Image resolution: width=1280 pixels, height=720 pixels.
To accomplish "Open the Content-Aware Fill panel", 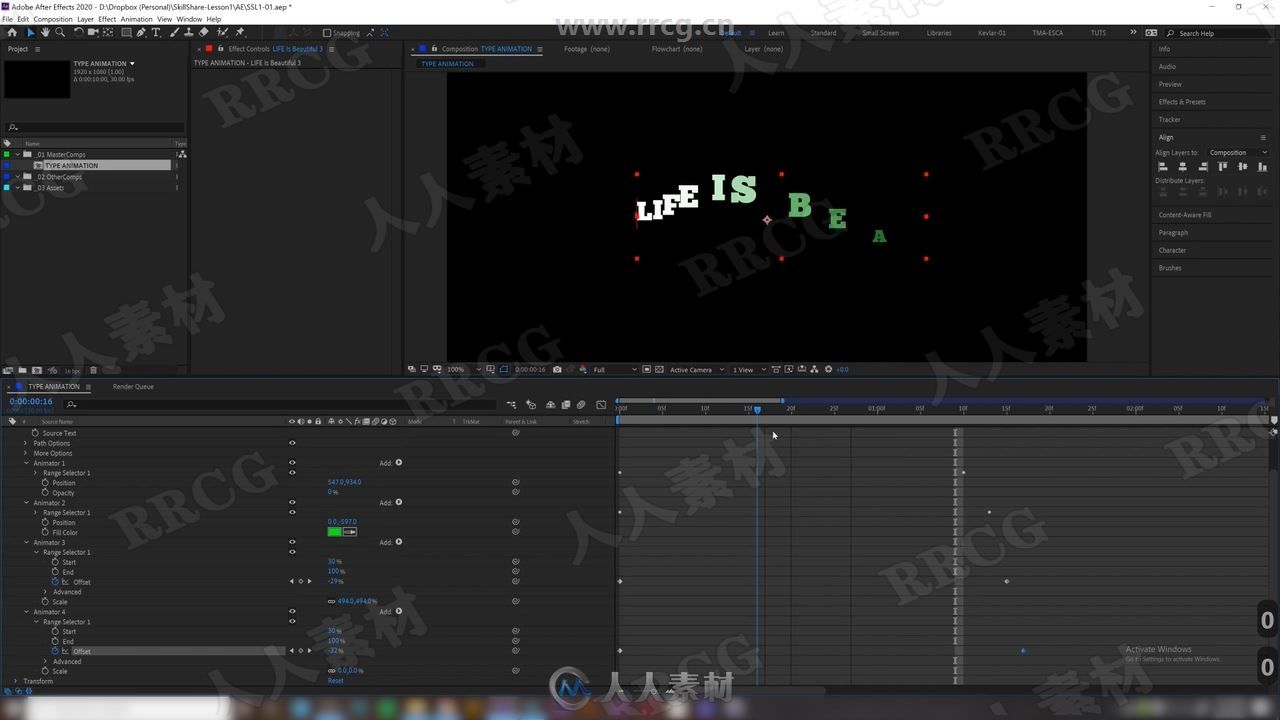I will 1185,215.
